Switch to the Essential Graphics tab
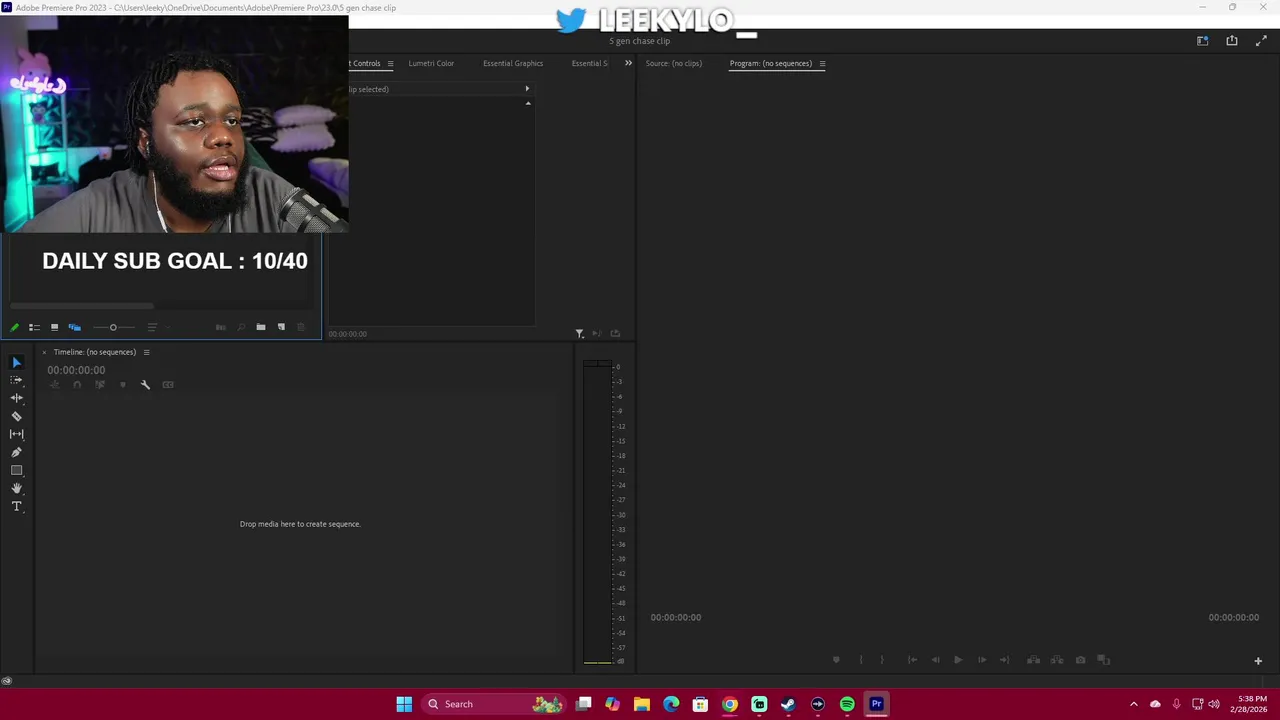1280x720 pixels. 513,63
